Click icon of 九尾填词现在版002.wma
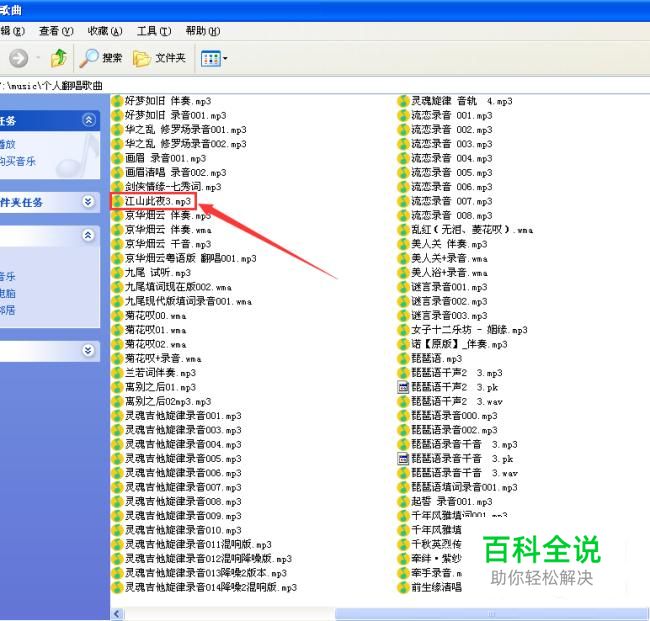 pos(118,287)
